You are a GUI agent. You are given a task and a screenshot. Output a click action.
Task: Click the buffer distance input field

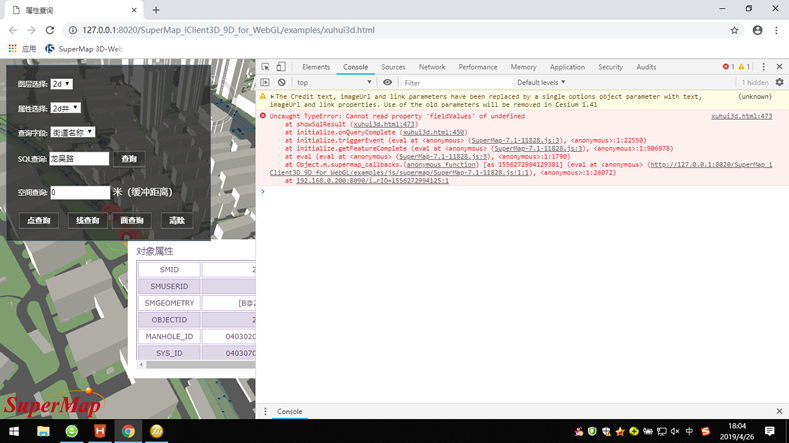coord(80,192)
